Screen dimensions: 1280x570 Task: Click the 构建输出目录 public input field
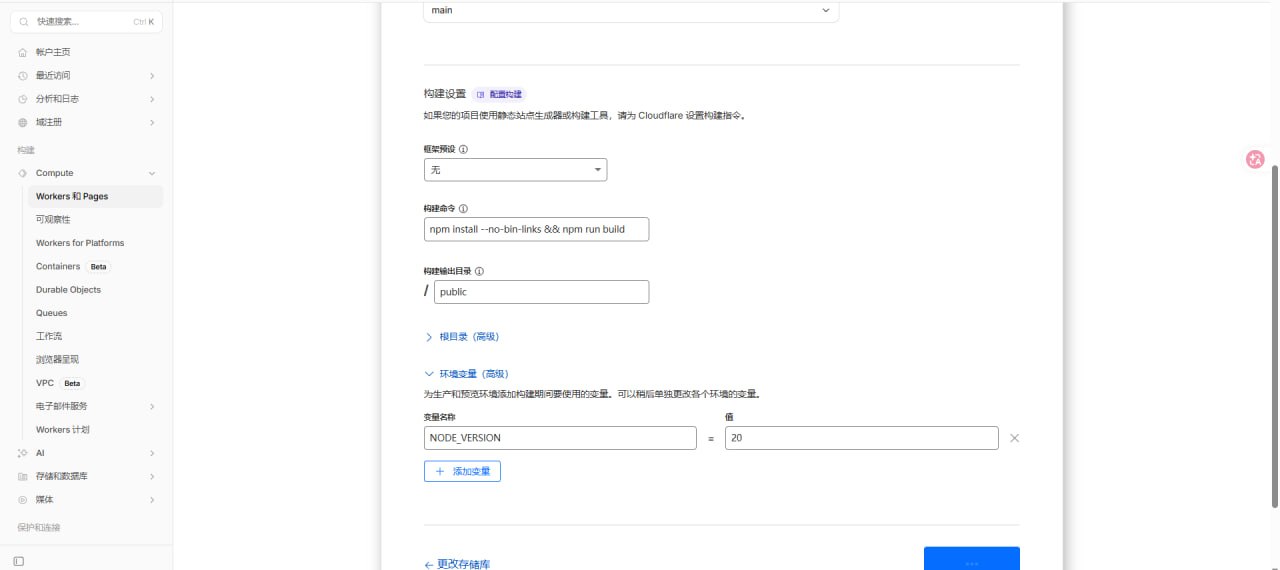coord(541,292)
